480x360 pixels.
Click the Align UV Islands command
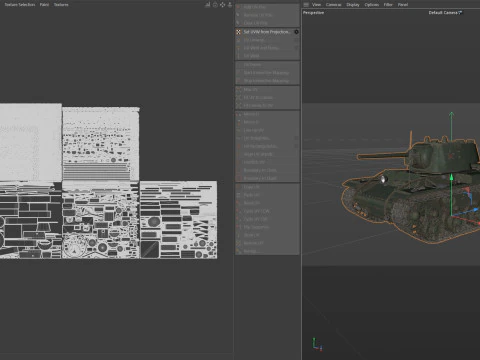[x=267, y=154]
